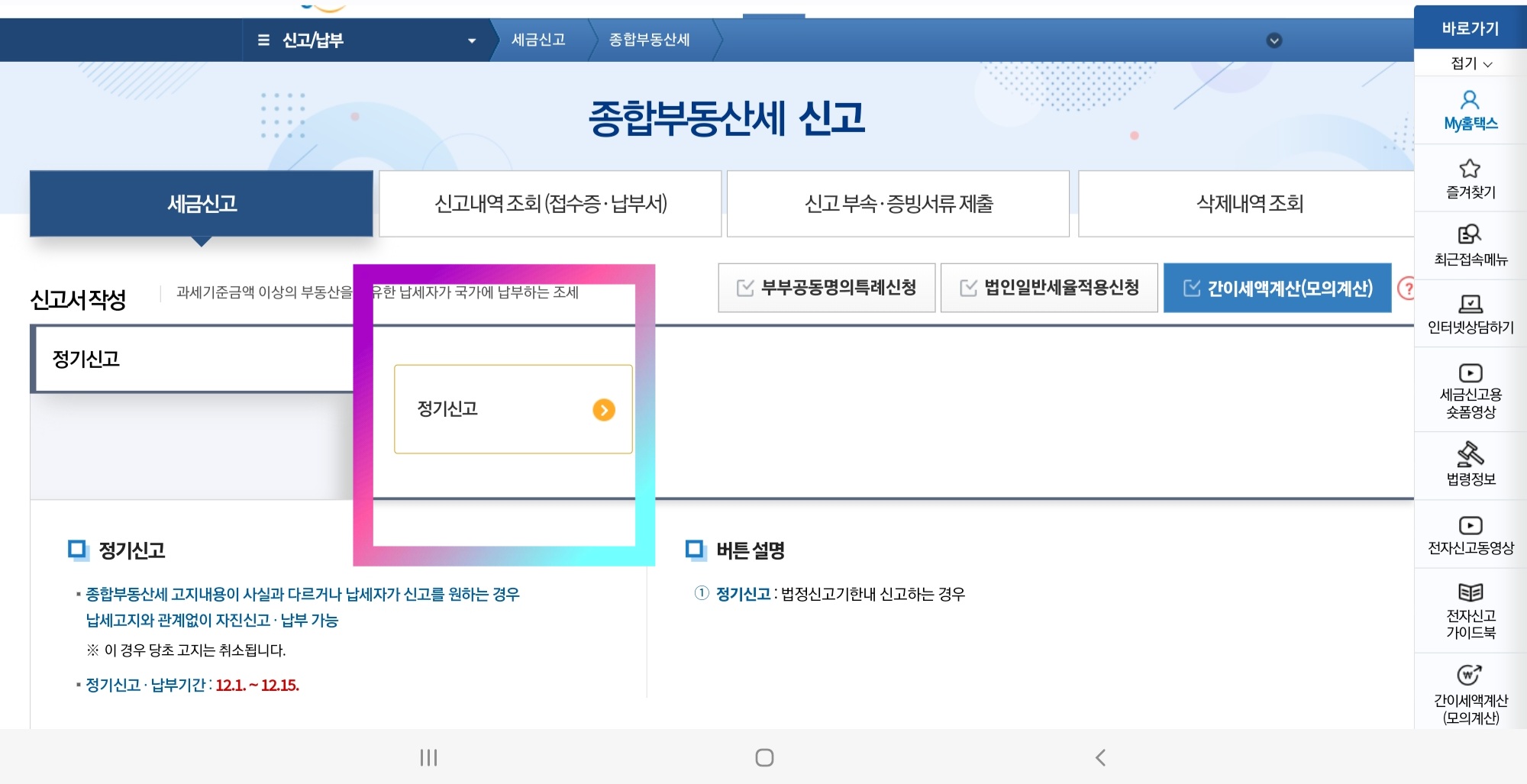The height and width of the screenshot is (784, 1527).
Task: Click the red question mark help icon
Action: click(1406, 289)
